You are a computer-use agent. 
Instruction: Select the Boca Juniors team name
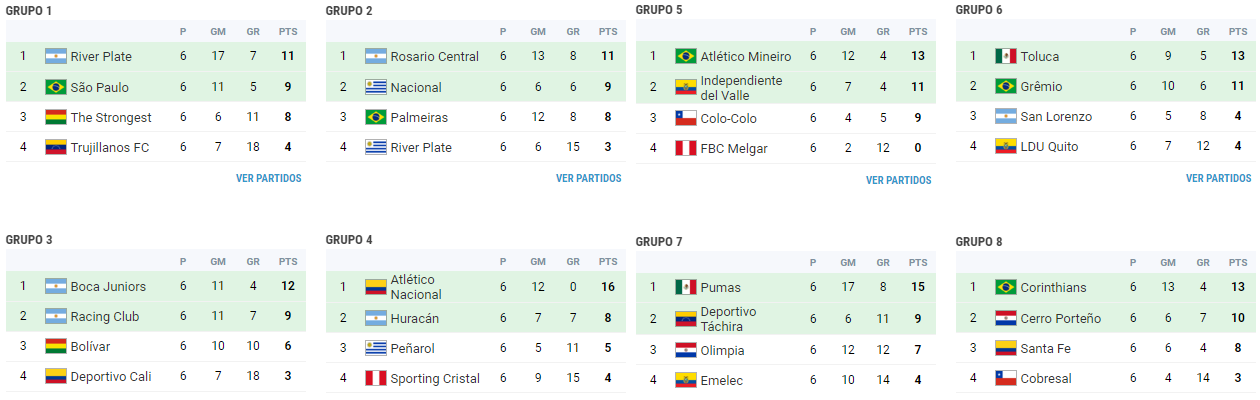(108, 286)
